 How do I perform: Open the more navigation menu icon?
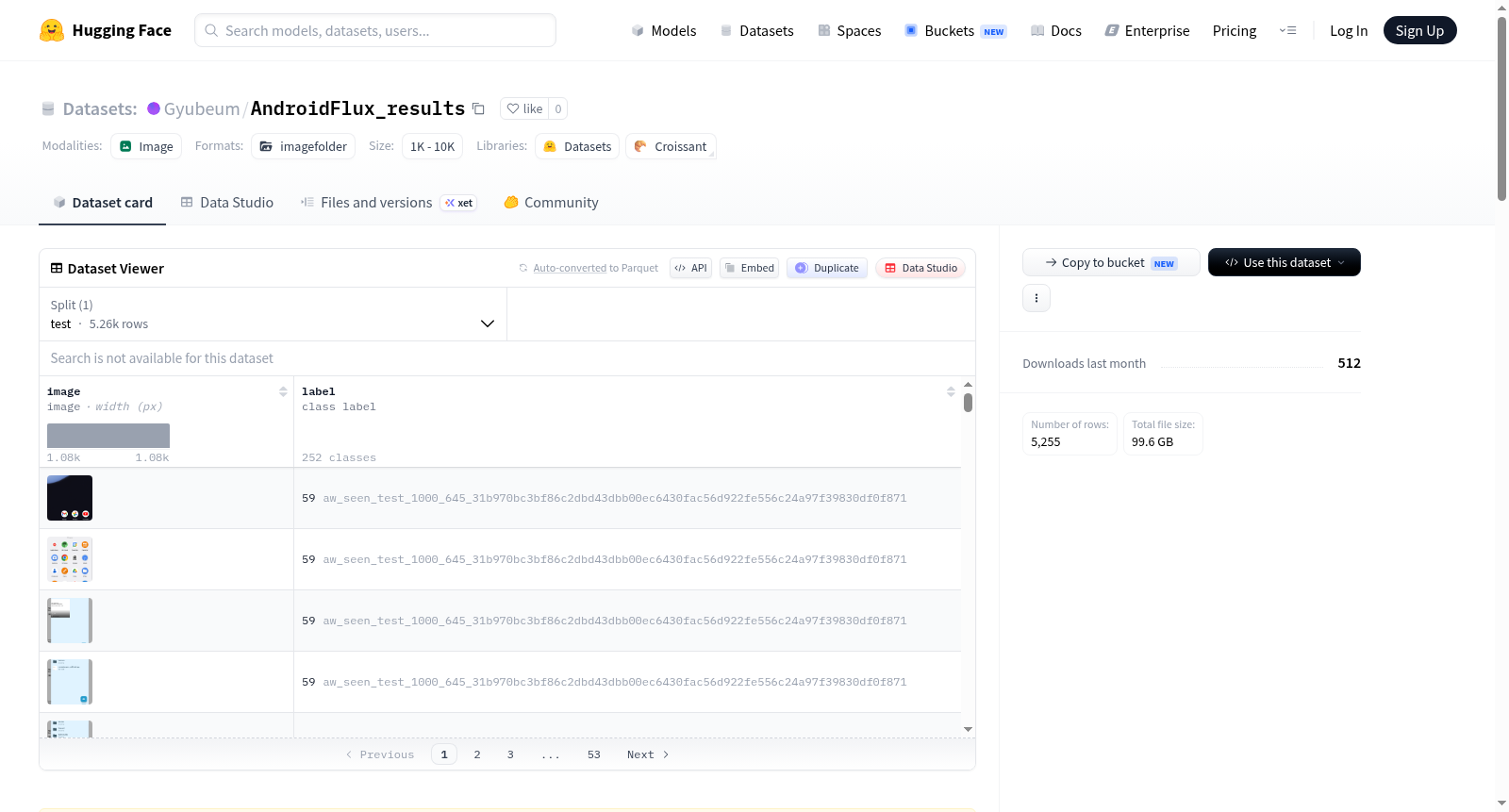(1287, 30)
